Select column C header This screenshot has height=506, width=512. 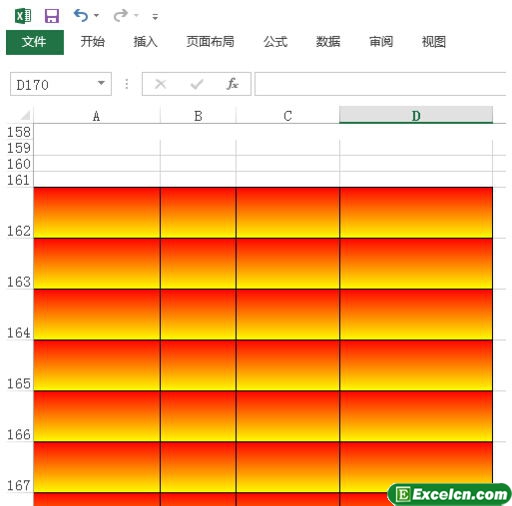pos(288,116)
